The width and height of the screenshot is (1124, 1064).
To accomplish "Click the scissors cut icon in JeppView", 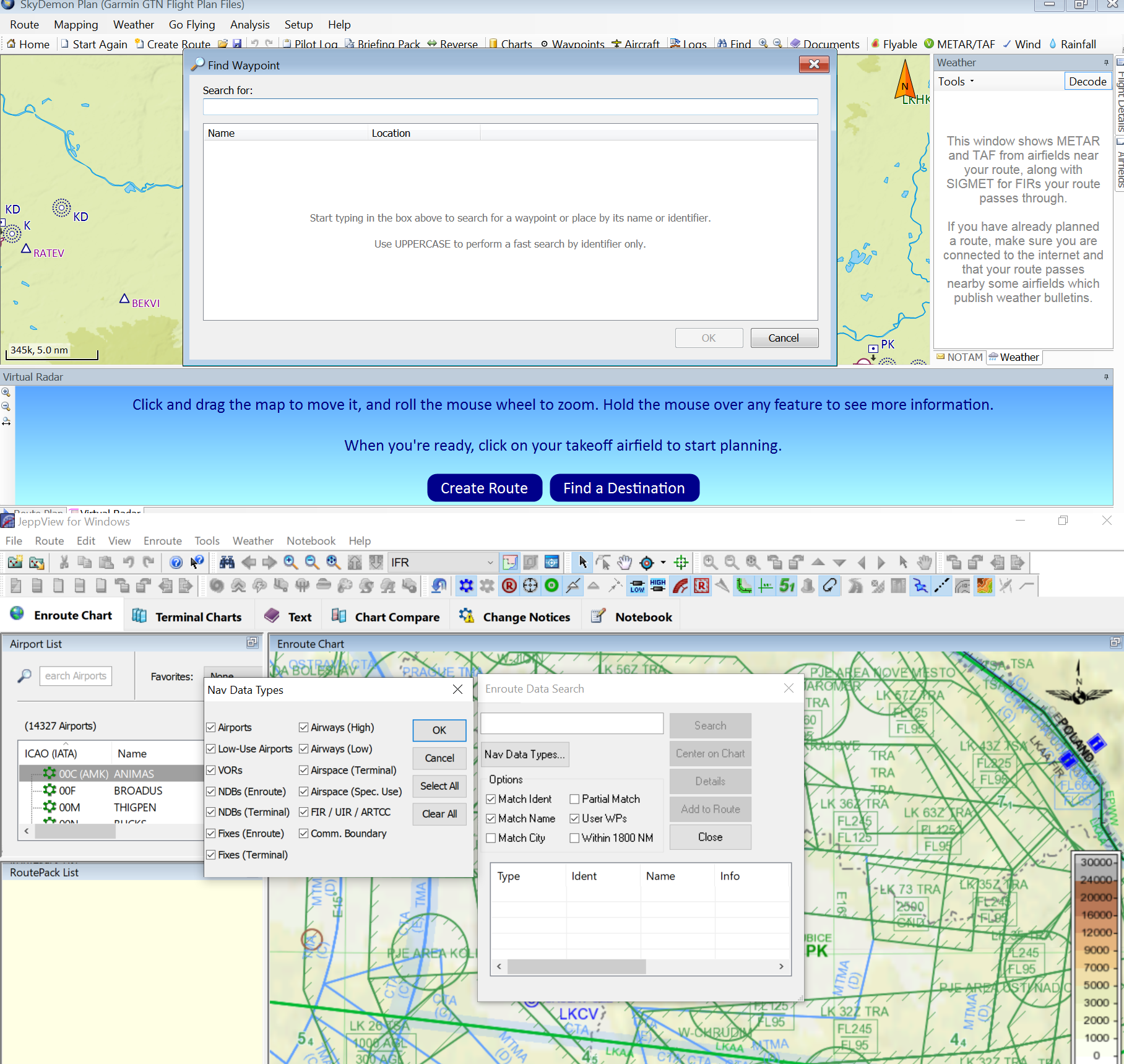I will tap(64, 562).
